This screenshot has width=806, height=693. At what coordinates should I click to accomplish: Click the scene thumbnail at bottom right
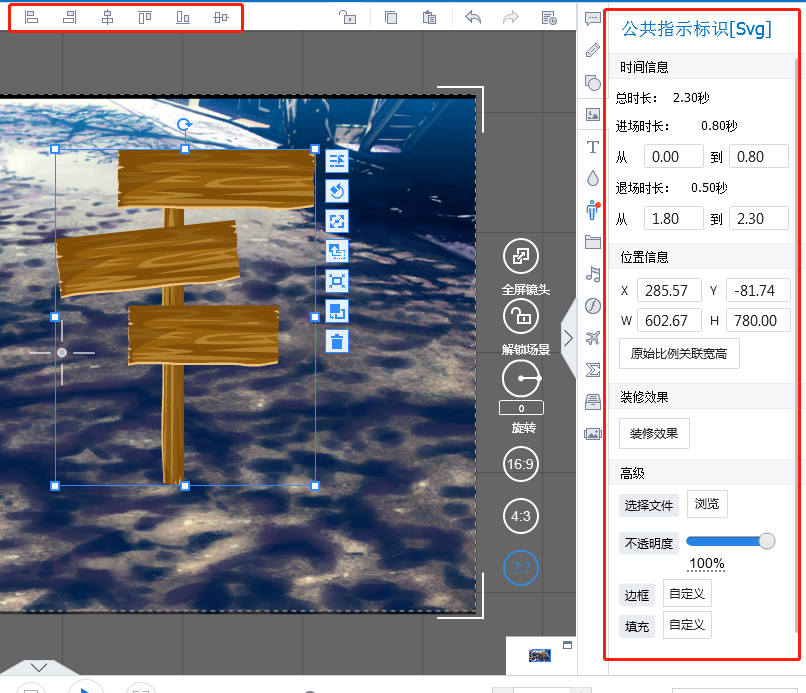click(x=540, y=655)
